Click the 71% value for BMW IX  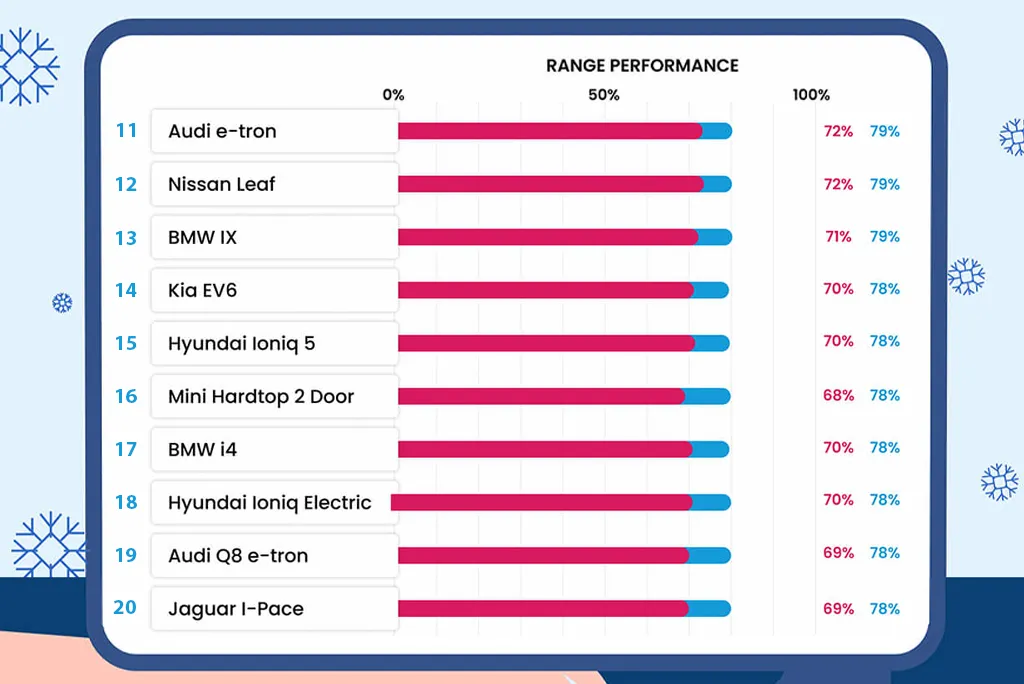(838, 237)
